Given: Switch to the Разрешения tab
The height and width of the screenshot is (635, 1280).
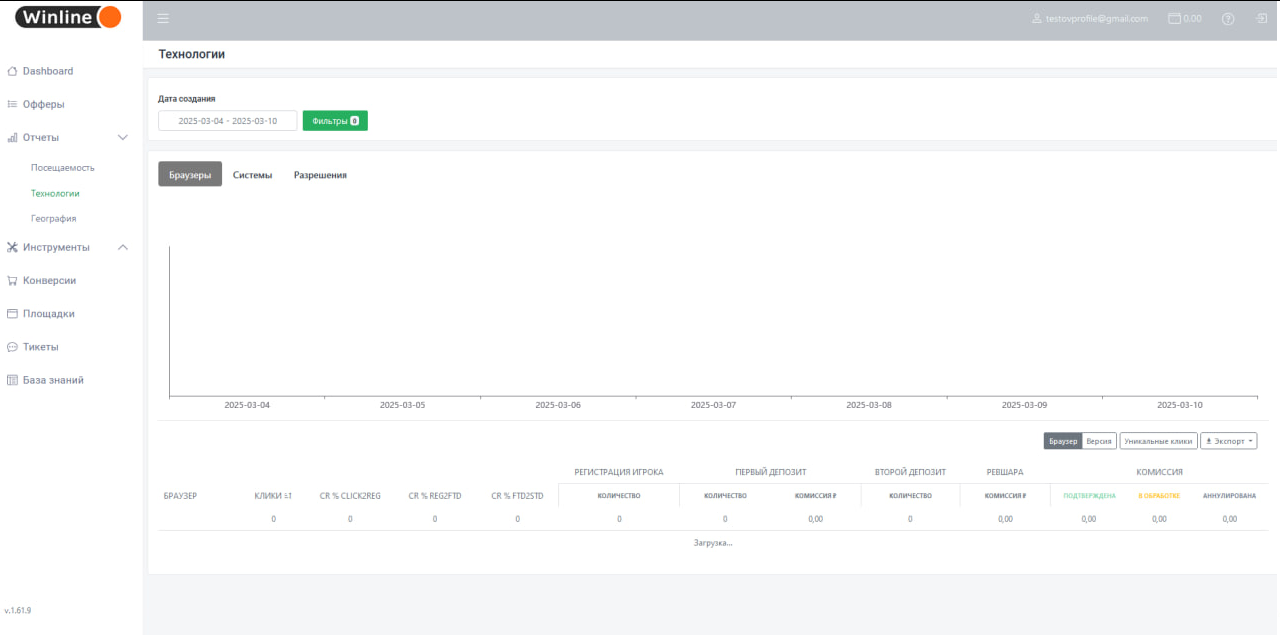Looking at the screenshot, I should [x=320, y=175].
